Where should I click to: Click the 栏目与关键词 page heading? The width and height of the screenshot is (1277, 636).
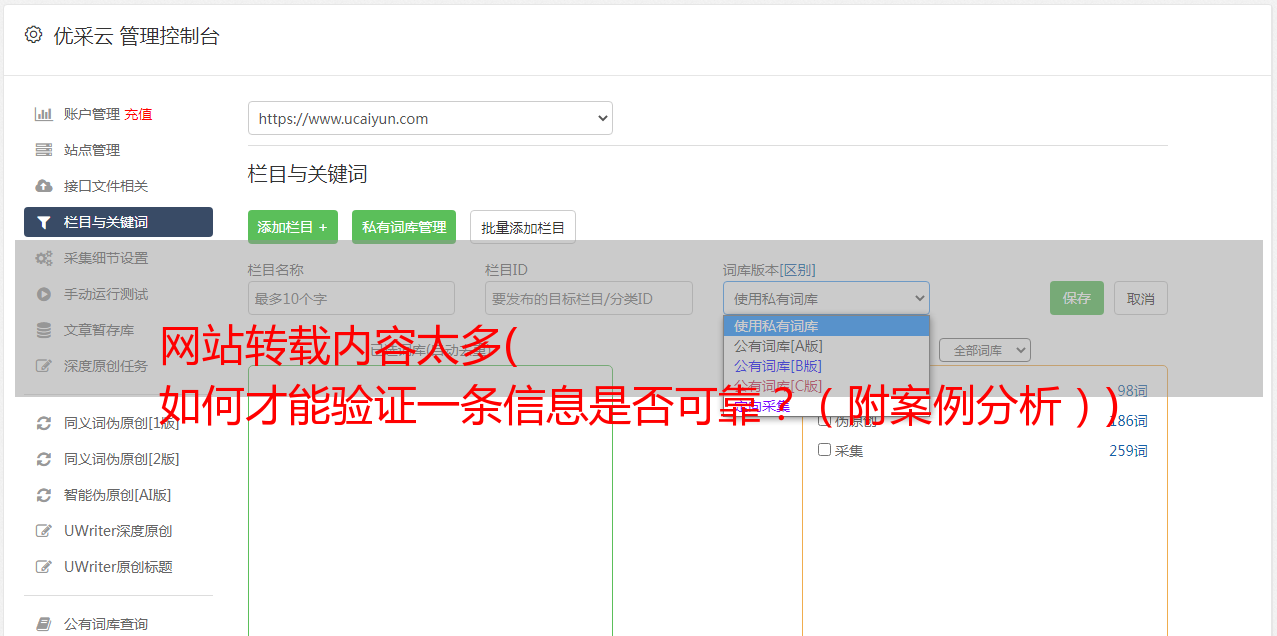308,174
